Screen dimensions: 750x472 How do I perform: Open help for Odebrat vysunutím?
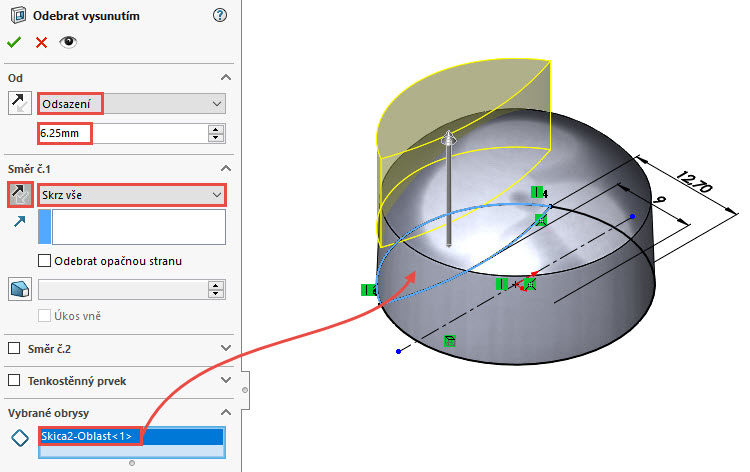[220, 15]
